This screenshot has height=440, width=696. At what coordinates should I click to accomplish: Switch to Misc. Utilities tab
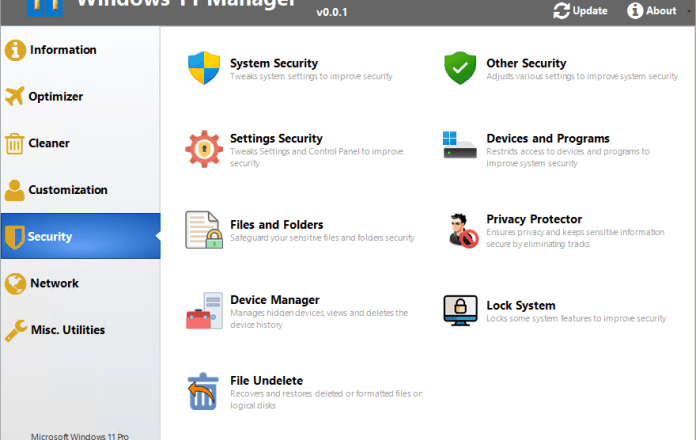click(66, 330)
